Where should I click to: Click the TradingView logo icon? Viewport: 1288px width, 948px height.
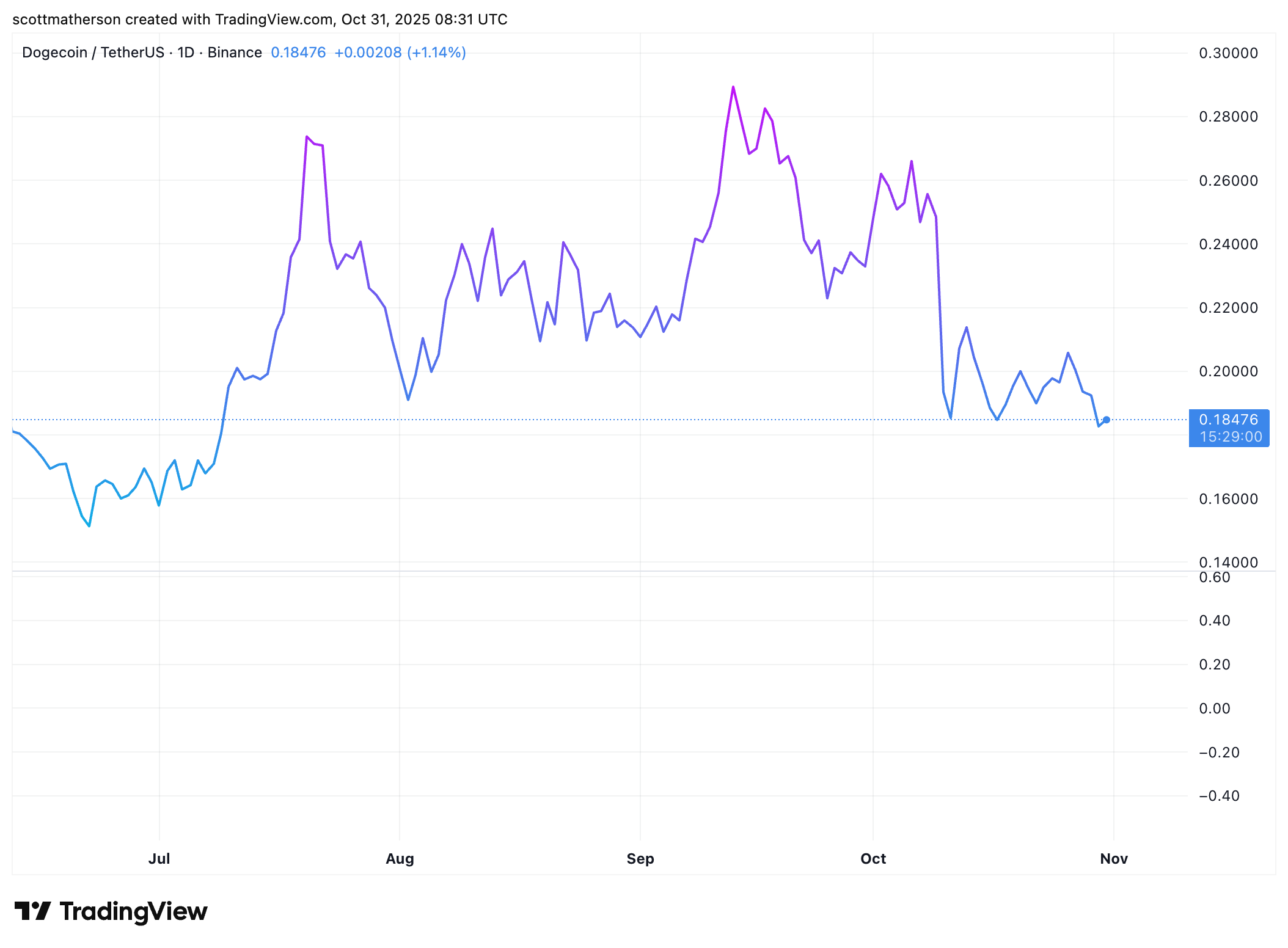click(32, 911)
